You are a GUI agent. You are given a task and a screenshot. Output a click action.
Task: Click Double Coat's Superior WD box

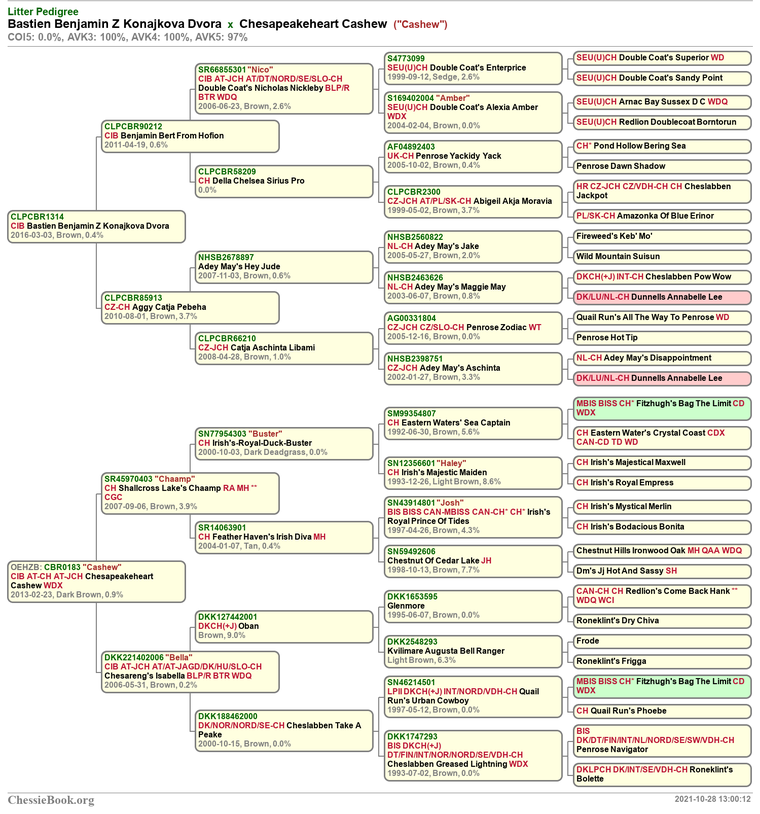(x=662, y=58)
